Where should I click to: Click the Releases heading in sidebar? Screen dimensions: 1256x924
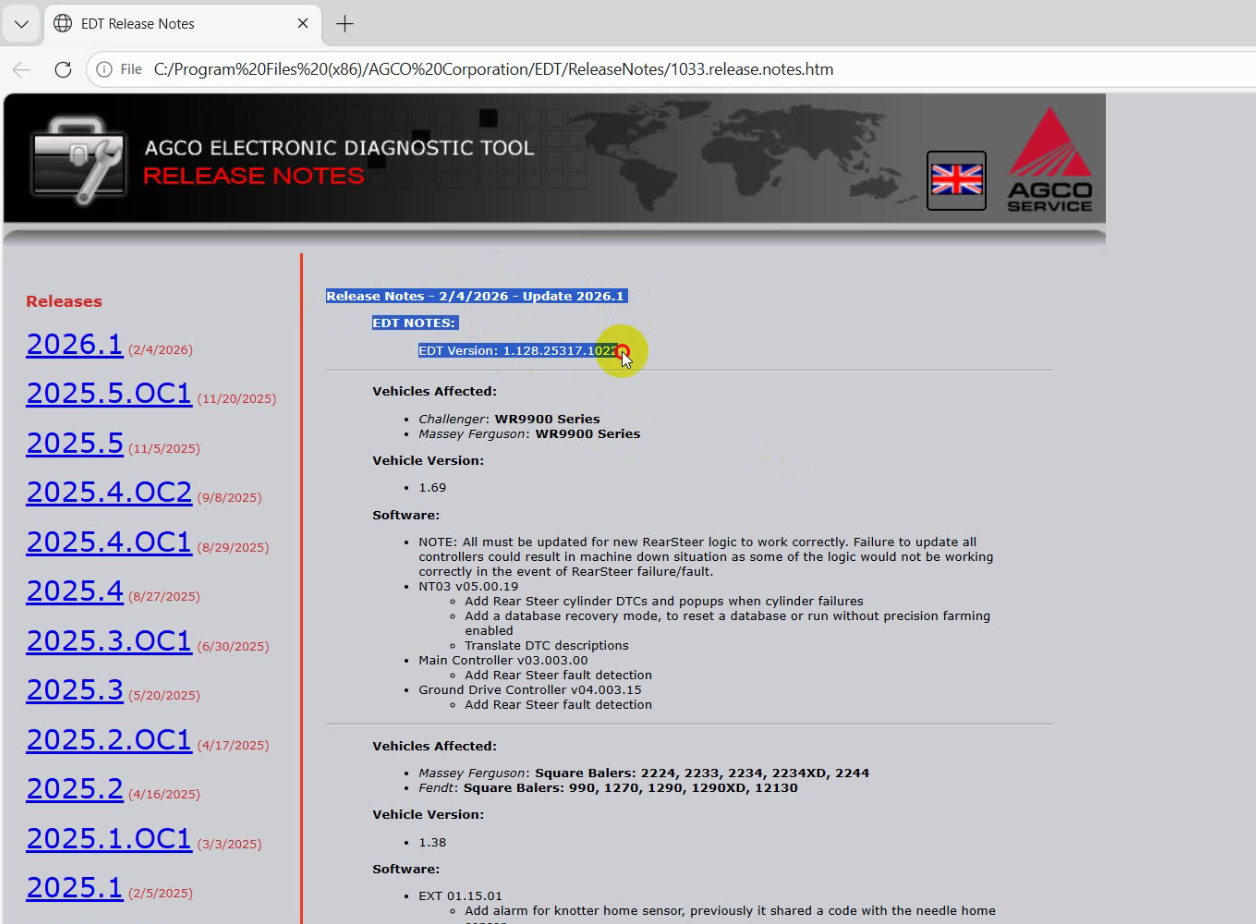pyautogui.click(x=63, y=301)
